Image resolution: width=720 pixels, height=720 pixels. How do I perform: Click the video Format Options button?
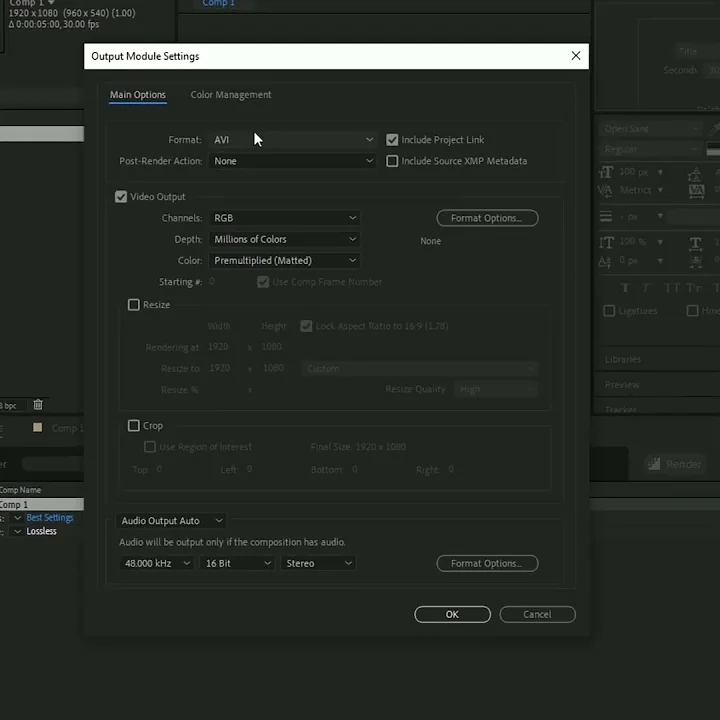487,218
